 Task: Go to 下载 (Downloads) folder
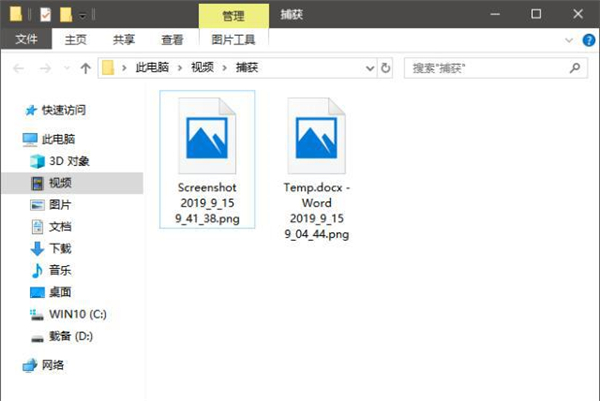59,248
